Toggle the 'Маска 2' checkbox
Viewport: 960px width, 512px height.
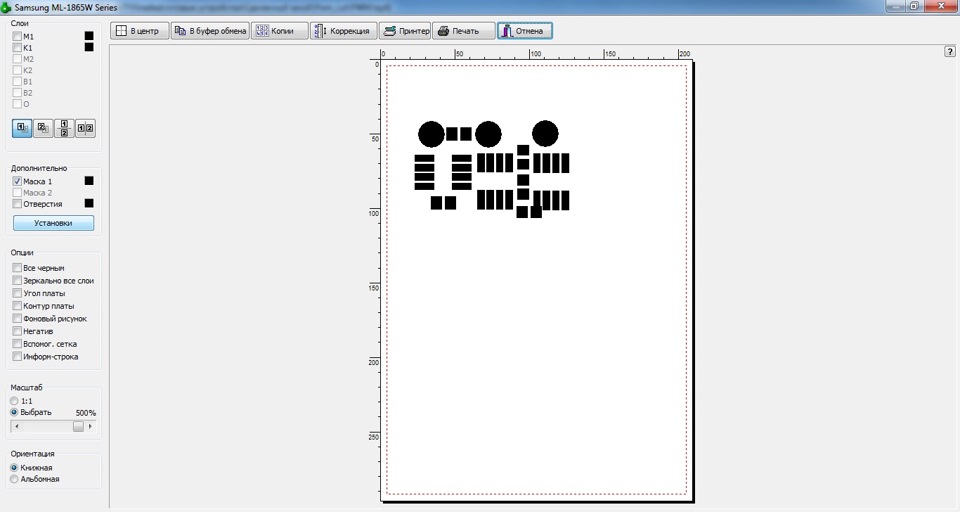tap(17, 192)
